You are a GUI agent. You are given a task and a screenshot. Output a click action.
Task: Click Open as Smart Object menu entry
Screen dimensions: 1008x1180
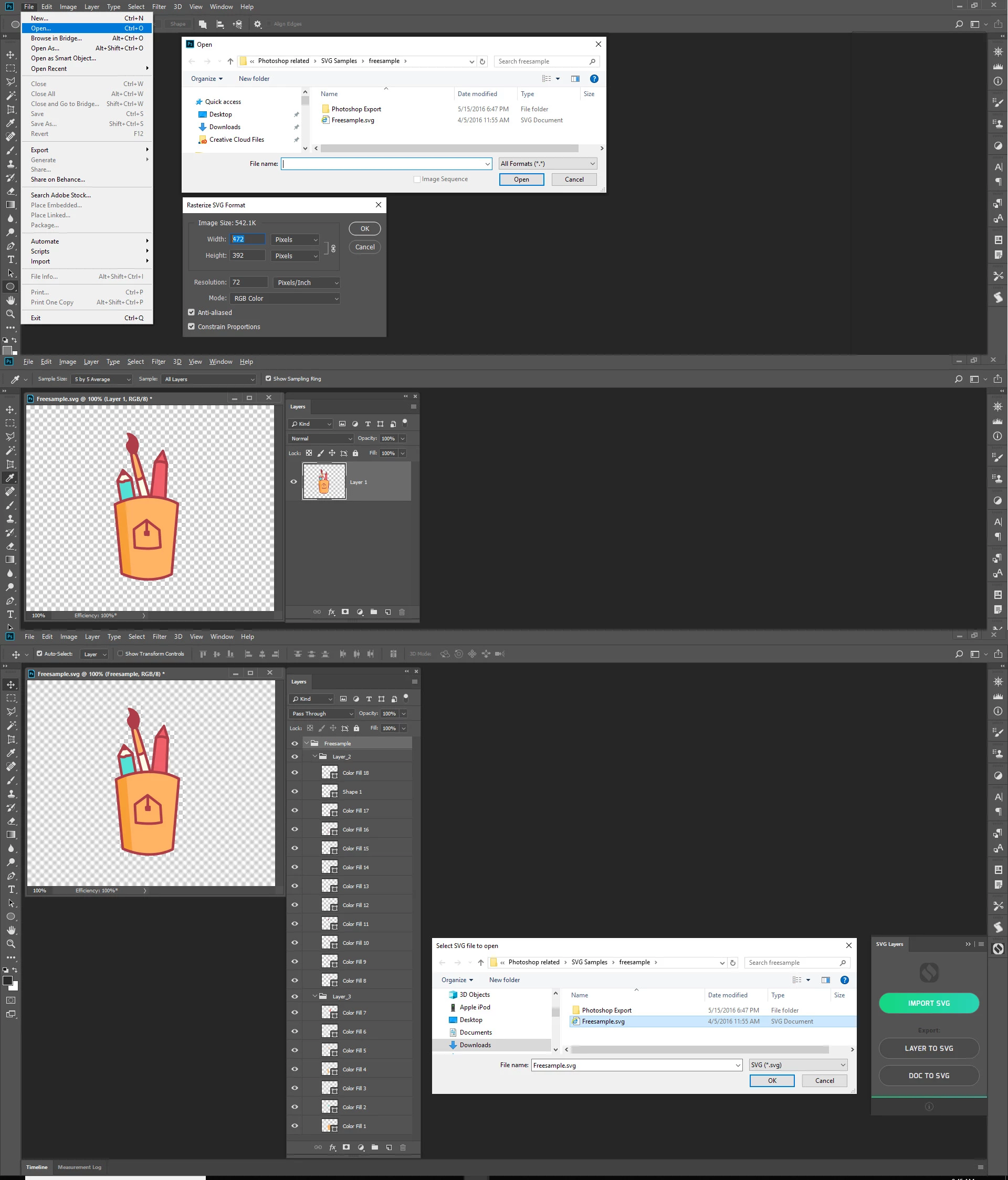point(63,58)
